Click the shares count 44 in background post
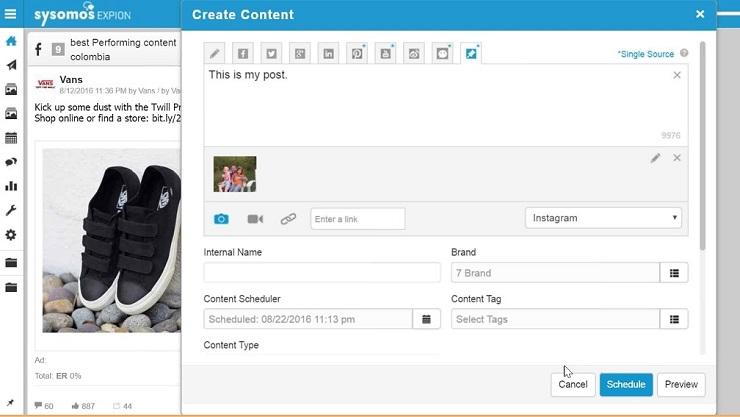 [x=123, y=406]
